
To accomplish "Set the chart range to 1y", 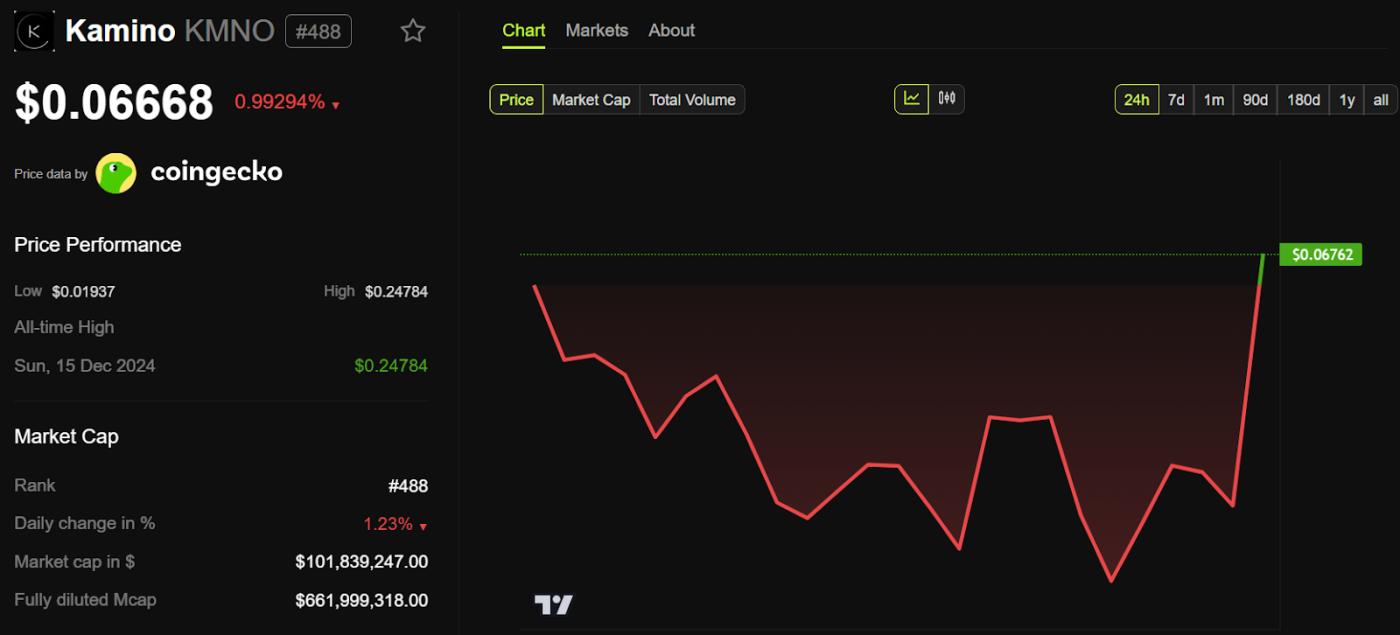I will [1347, 99].
